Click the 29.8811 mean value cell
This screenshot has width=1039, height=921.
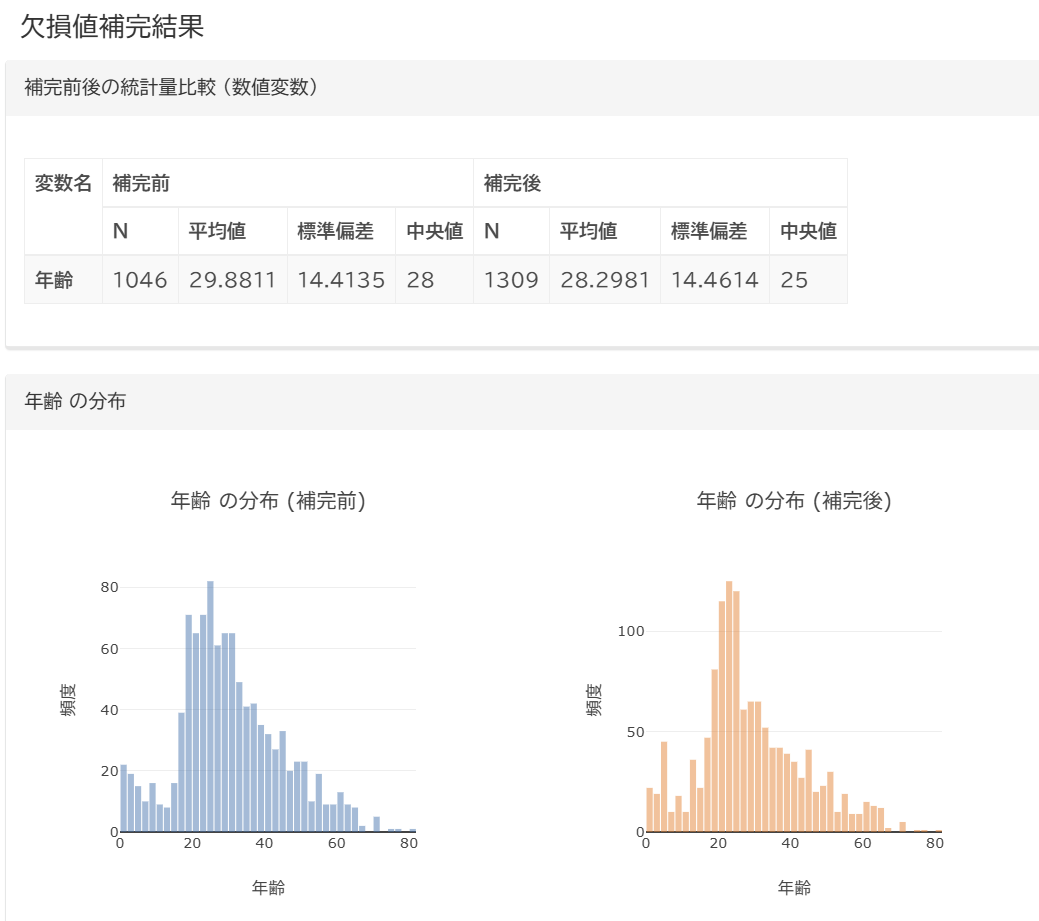pos(233,280)
